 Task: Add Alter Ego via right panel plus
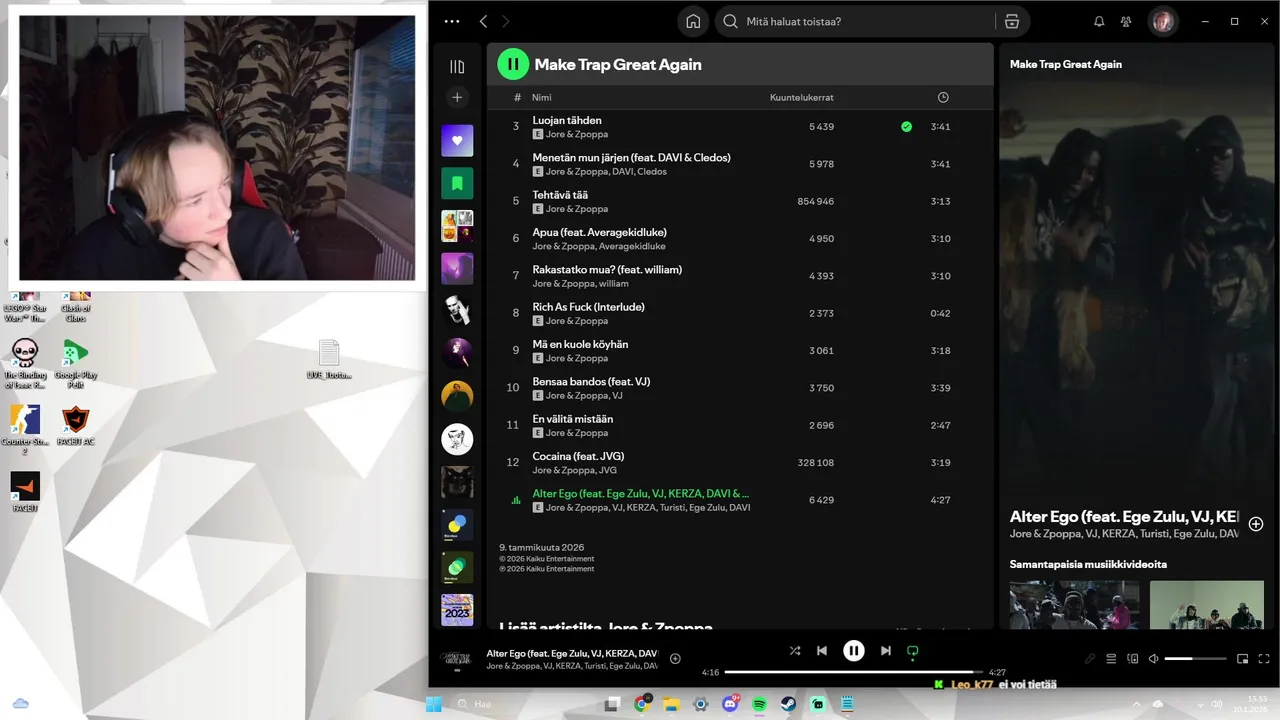tap(1256, 524)
